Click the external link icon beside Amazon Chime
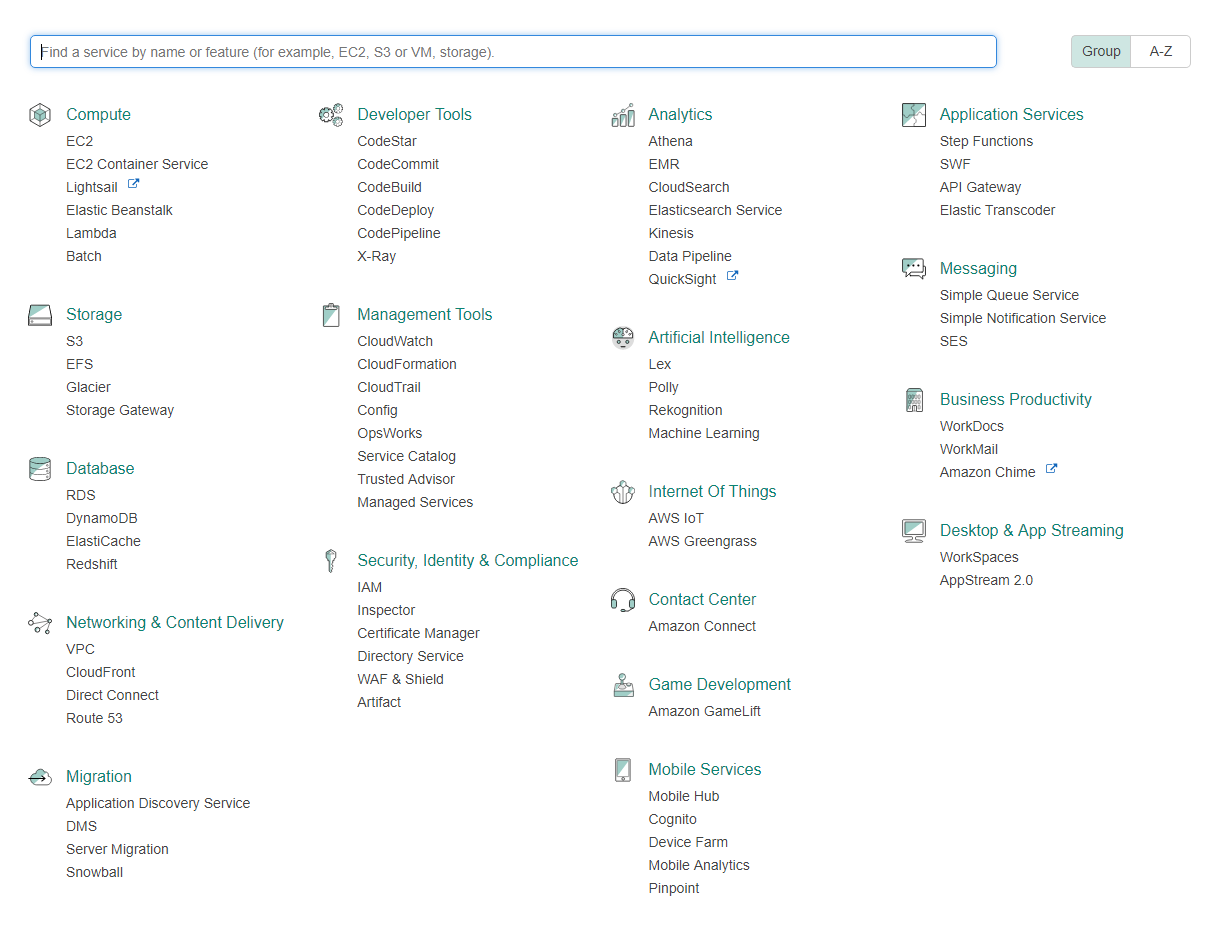The image size is (1223, 928). pos(1052,469)
